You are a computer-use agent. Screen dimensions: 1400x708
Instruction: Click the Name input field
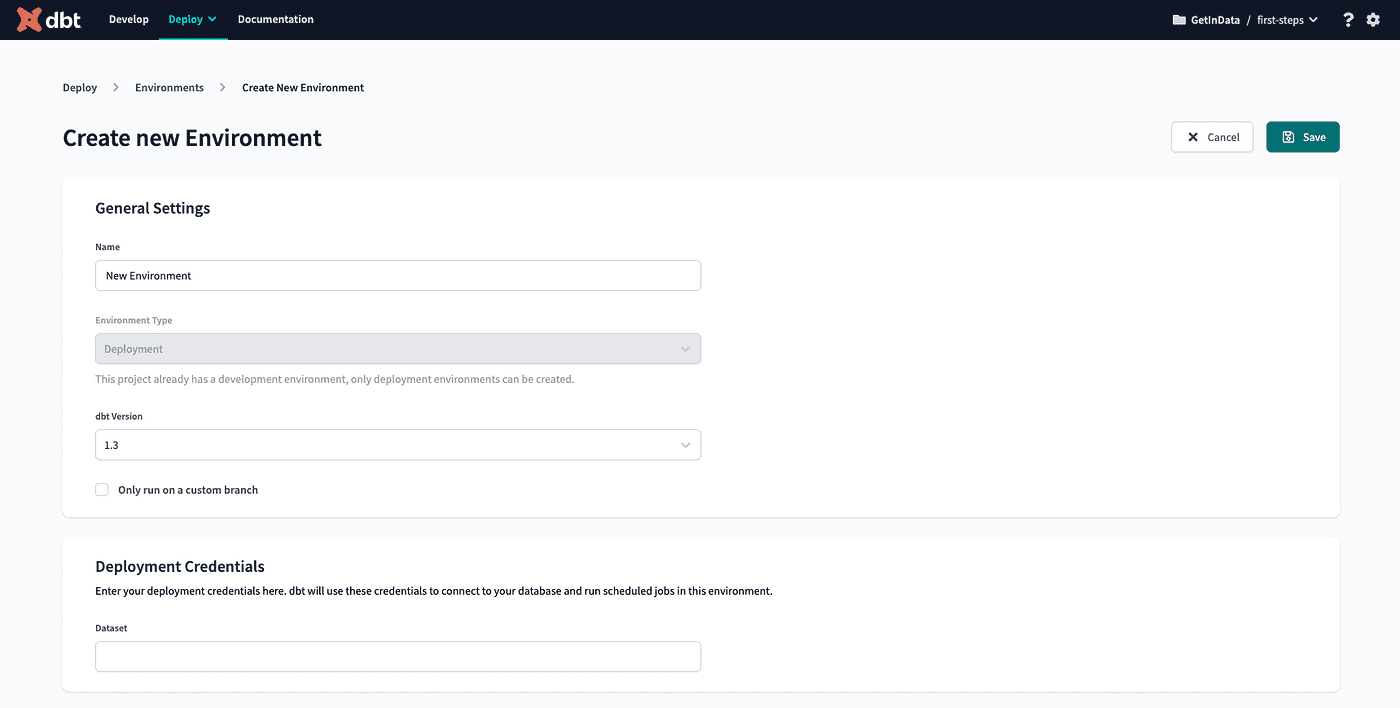point(398,275)
